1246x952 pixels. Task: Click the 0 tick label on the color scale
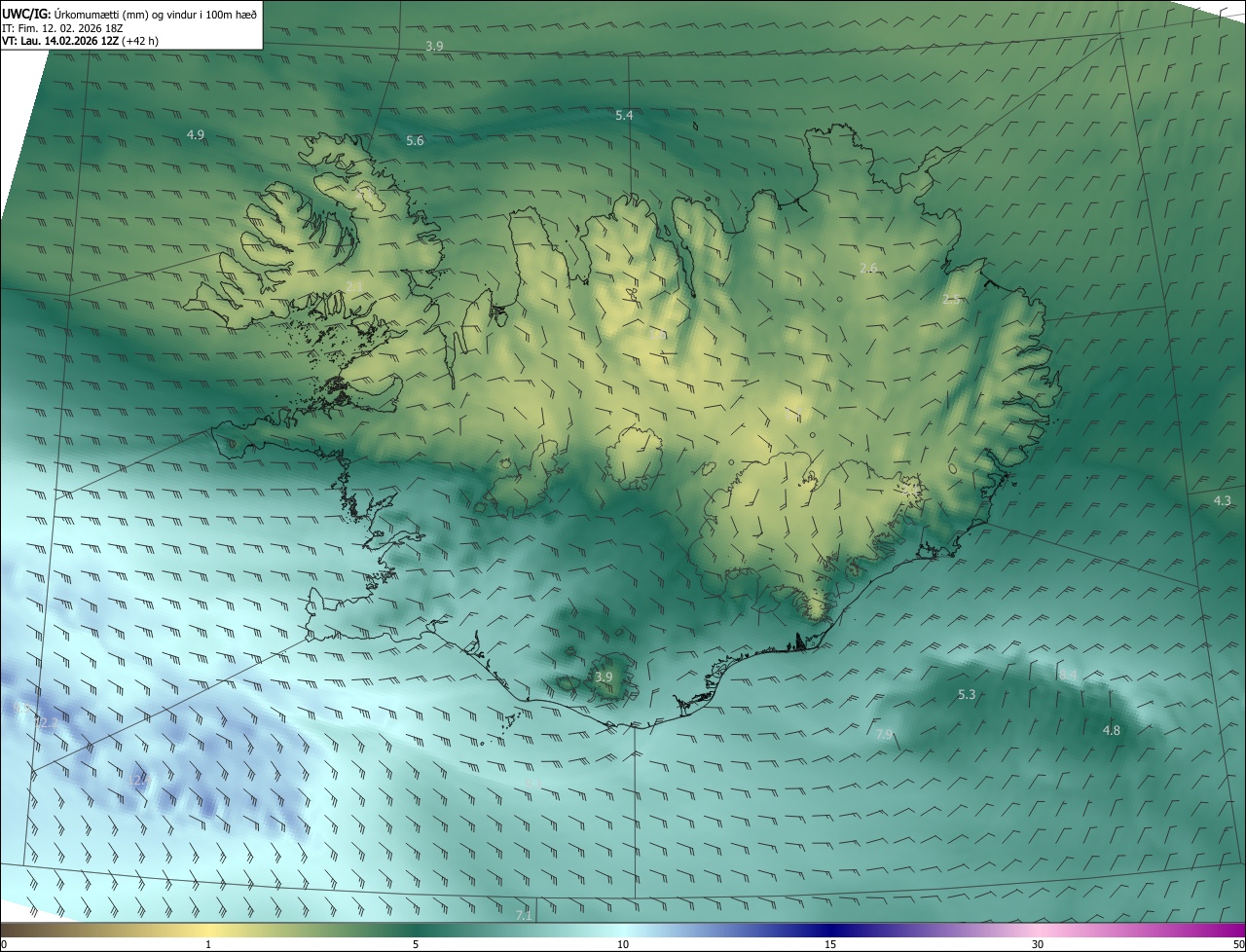[4, 944]
